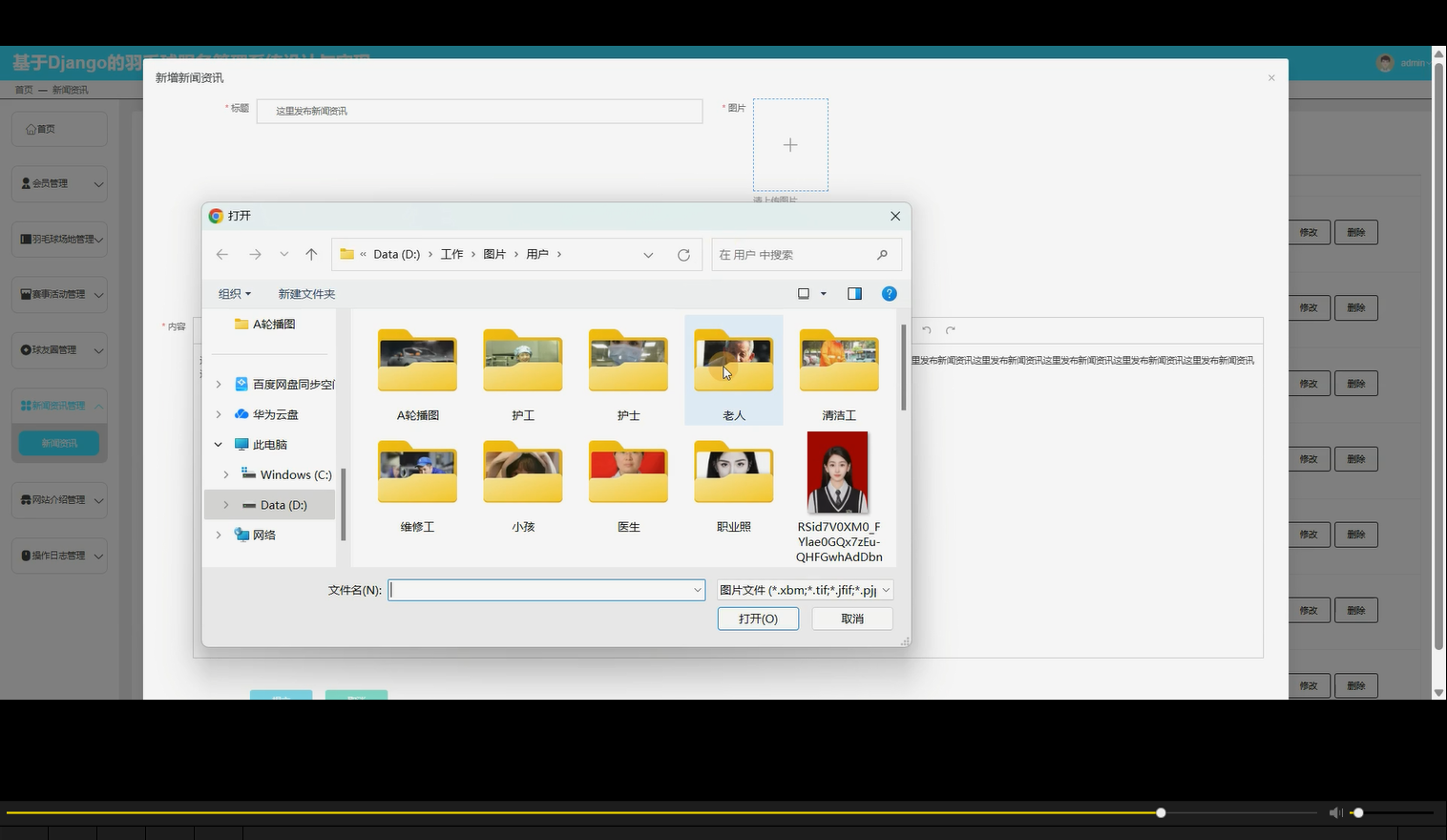Image resolution: width=1447 pixels, height=840 pixels.
Task: Expand the 网络 tree node
Action: point(219,535)
